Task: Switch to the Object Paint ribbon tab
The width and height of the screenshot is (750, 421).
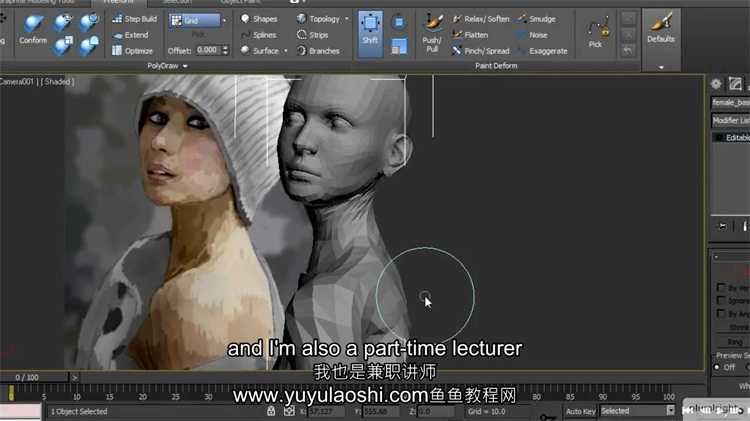Action: (241, 2)
